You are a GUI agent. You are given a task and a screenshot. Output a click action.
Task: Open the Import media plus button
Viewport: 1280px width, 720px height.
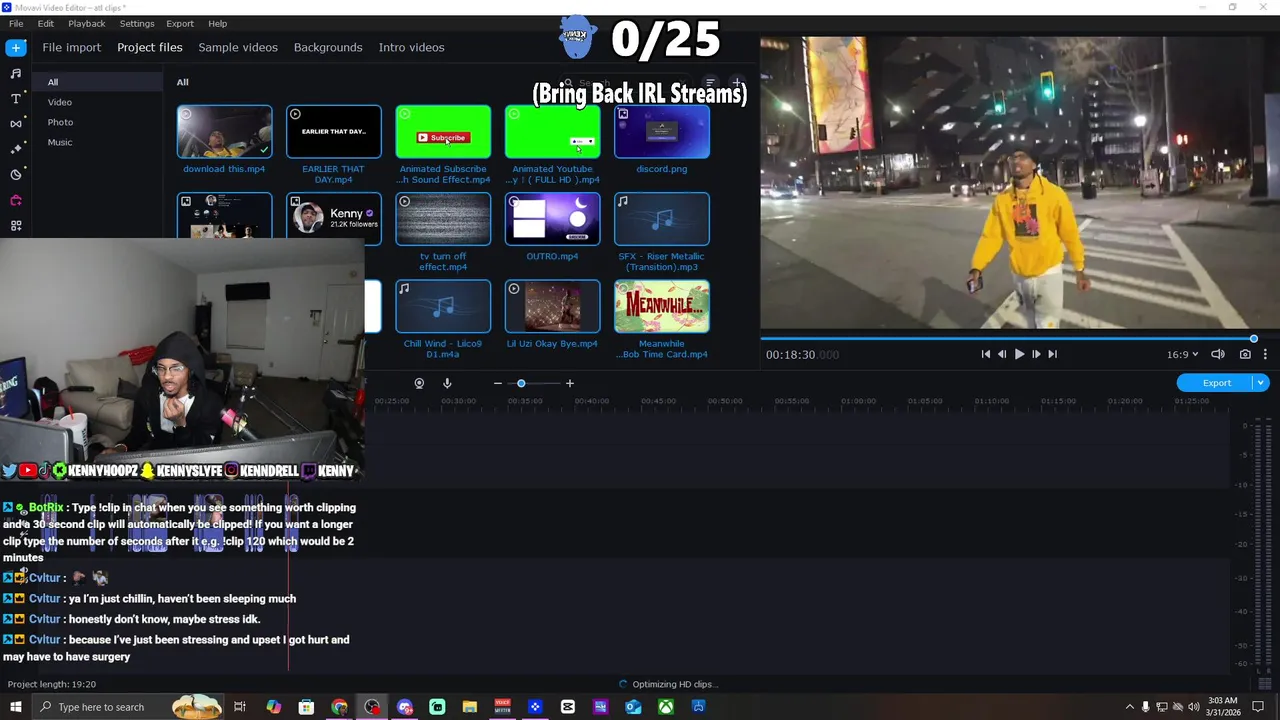[15, 47]
